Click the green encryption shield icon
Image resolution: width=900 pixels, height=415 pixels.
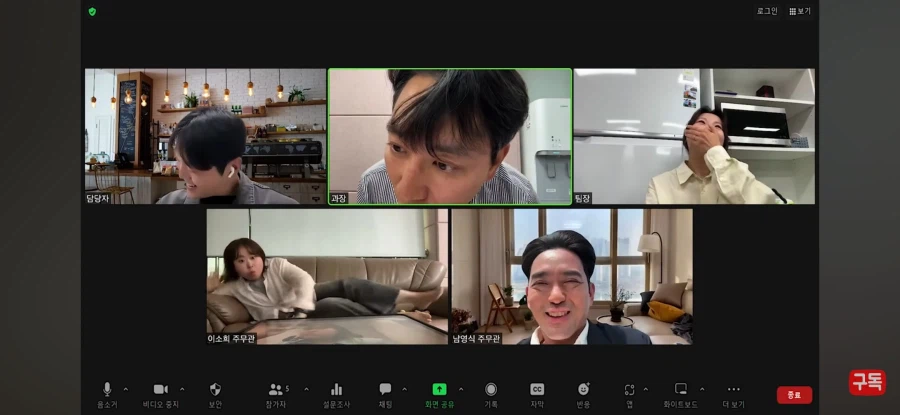92,11
